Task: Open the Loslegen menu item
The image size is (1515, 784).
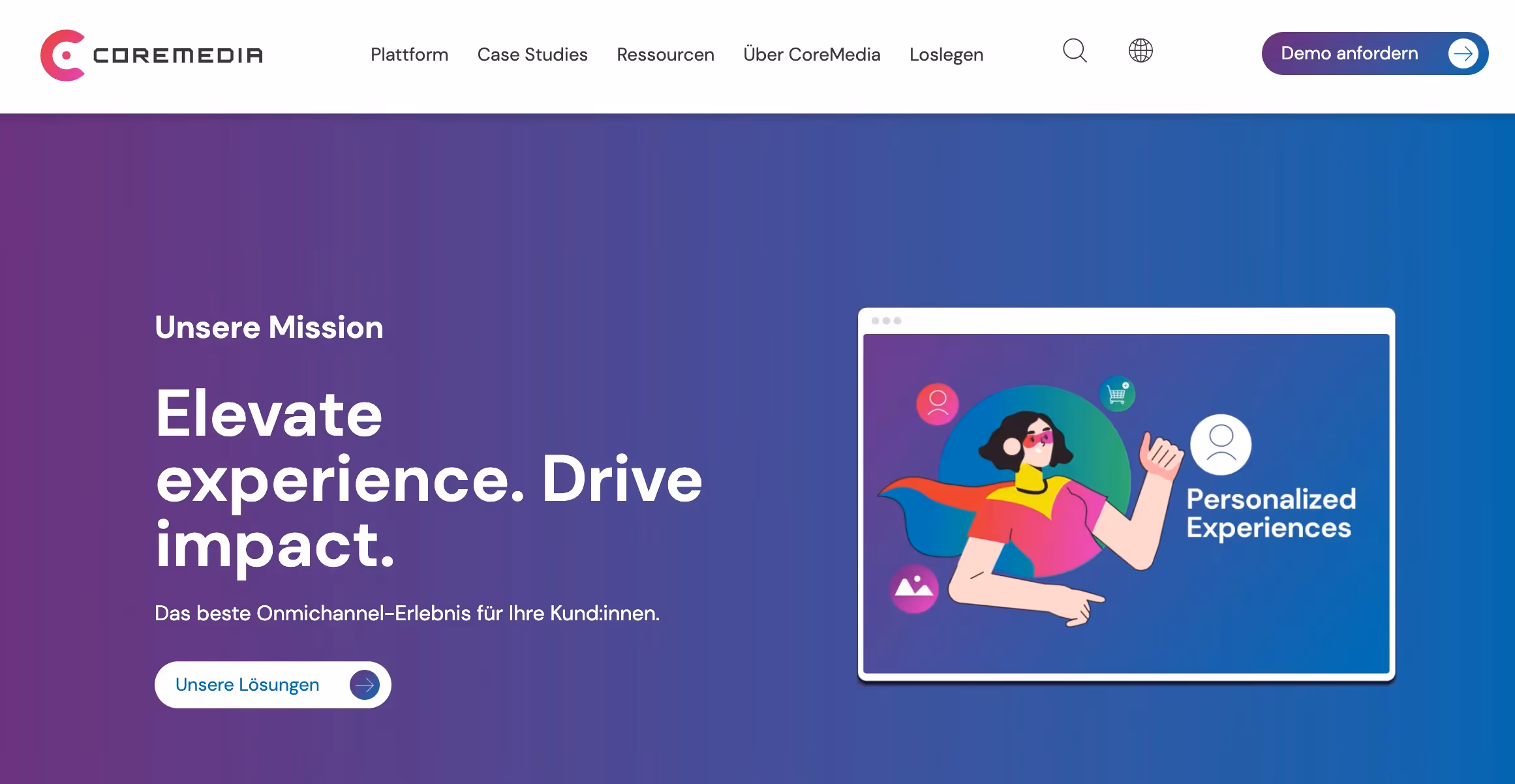Action: tap(946, 54)
